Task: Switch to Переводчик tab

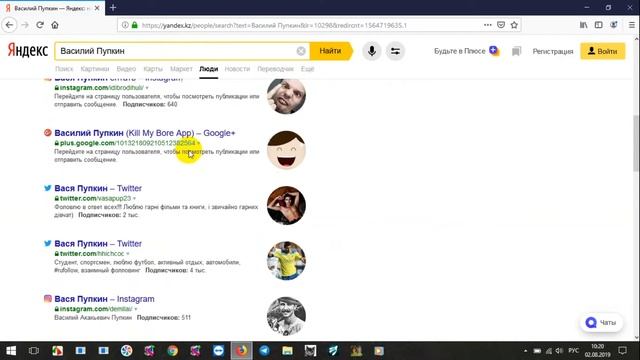Action: point(276,69)
